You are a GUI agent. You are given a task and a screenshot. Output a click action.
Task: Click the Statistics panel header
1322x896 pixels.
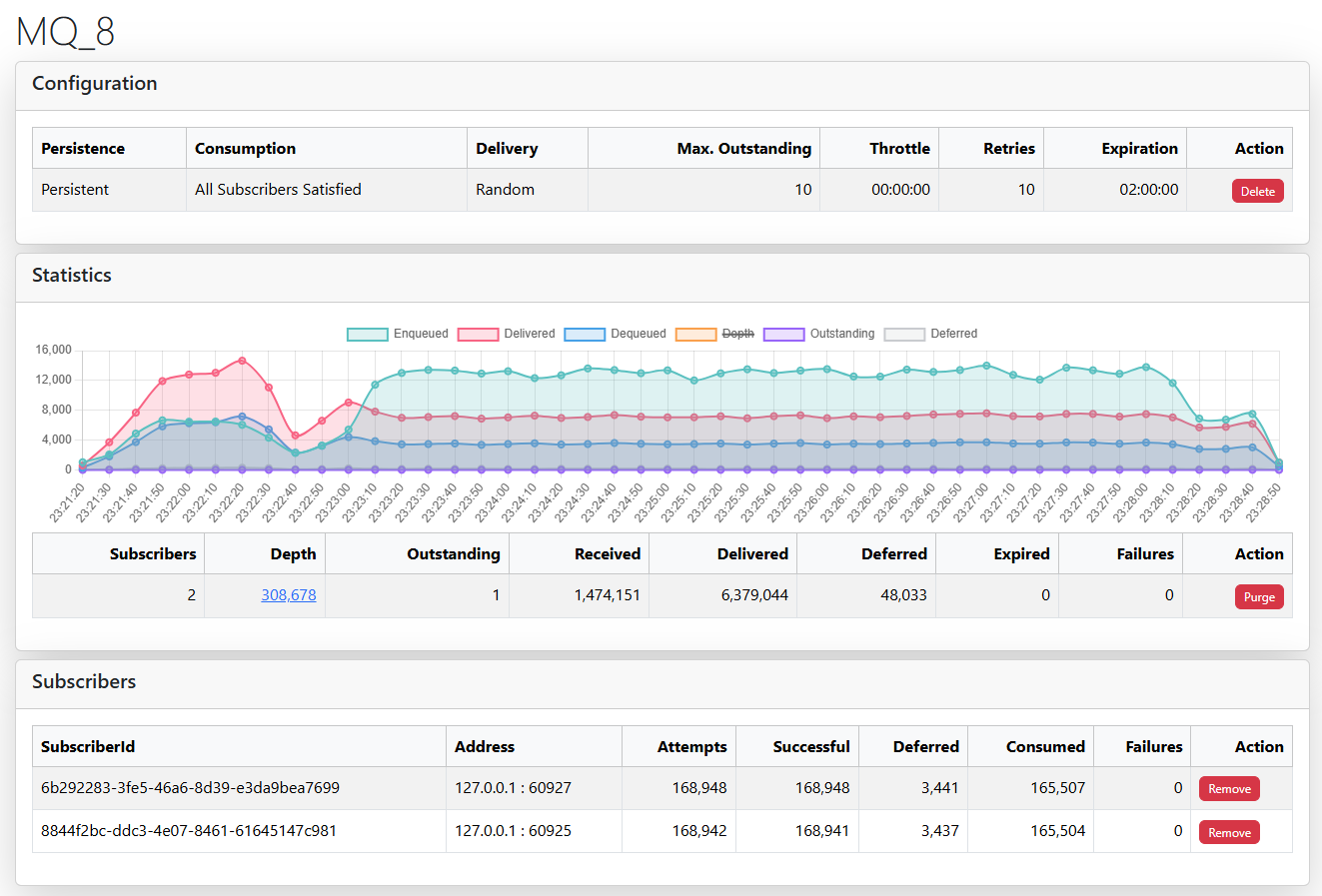661,278
